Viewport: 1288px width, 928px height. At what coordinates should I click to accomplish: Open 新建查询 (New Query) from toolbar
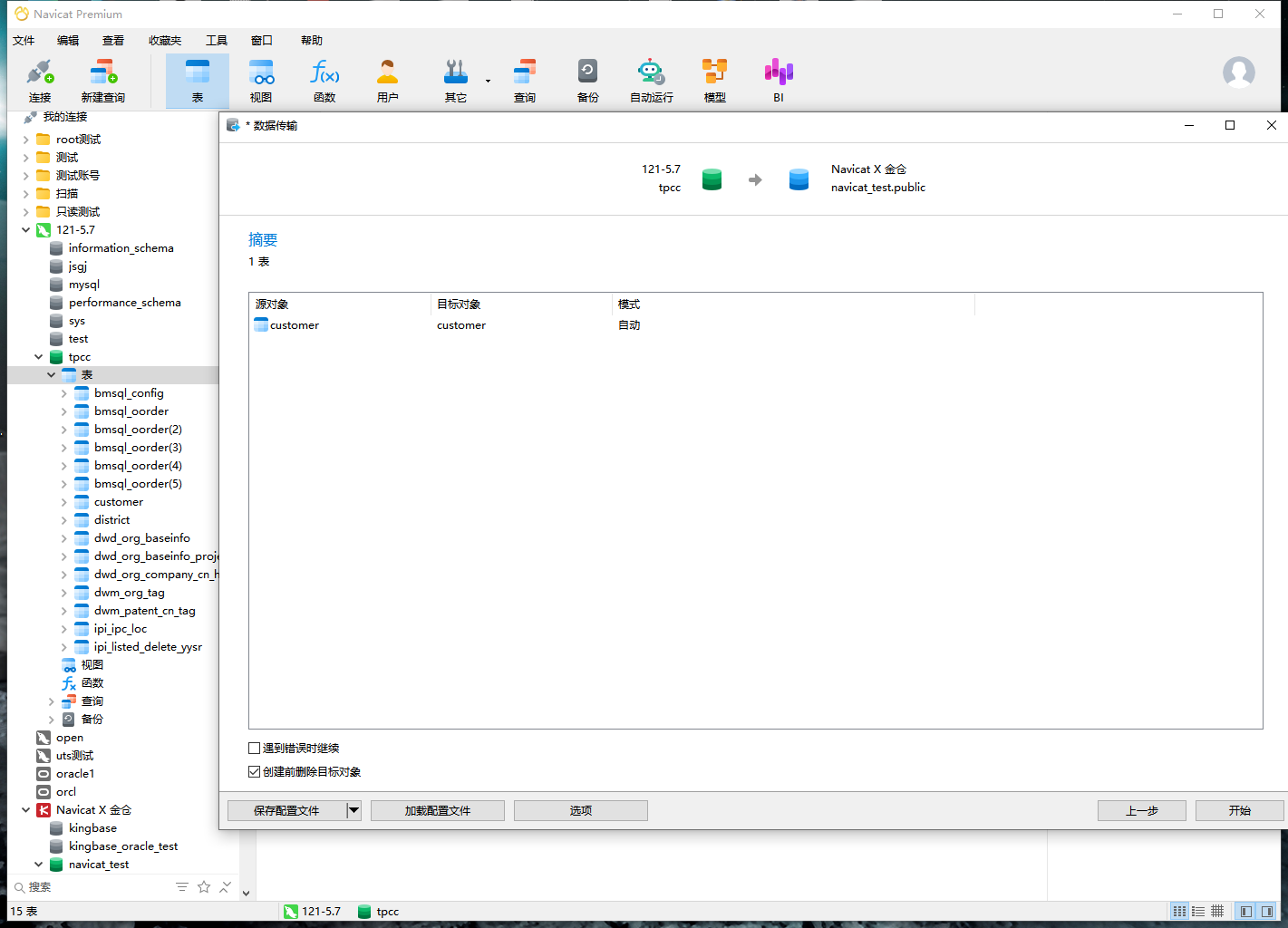(x=103, y=81)
